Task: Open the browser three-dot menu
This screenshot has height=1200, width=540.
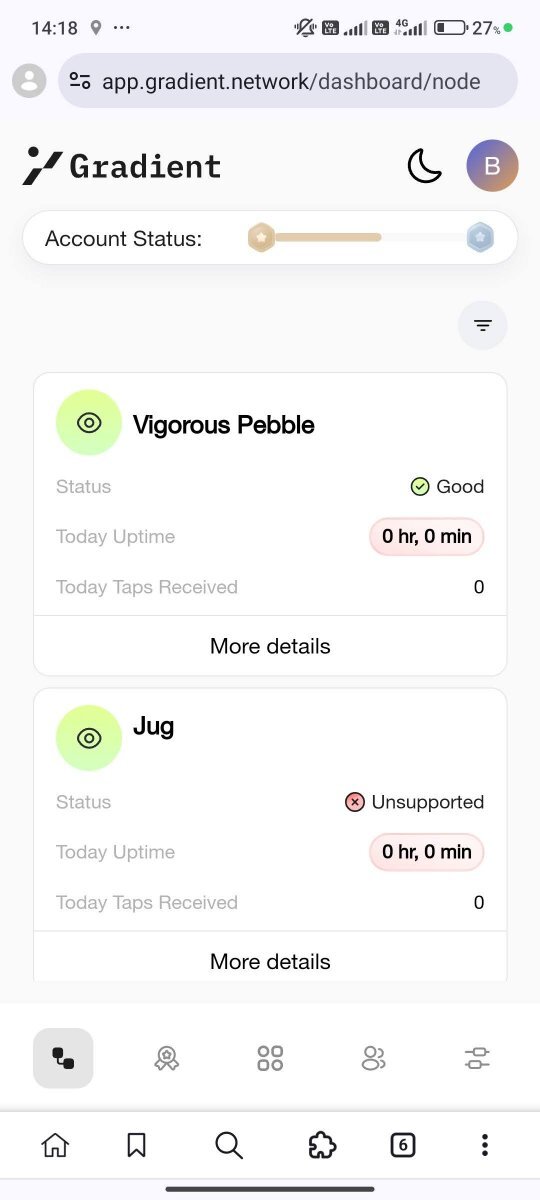Action: click(x=484, y=1145)
